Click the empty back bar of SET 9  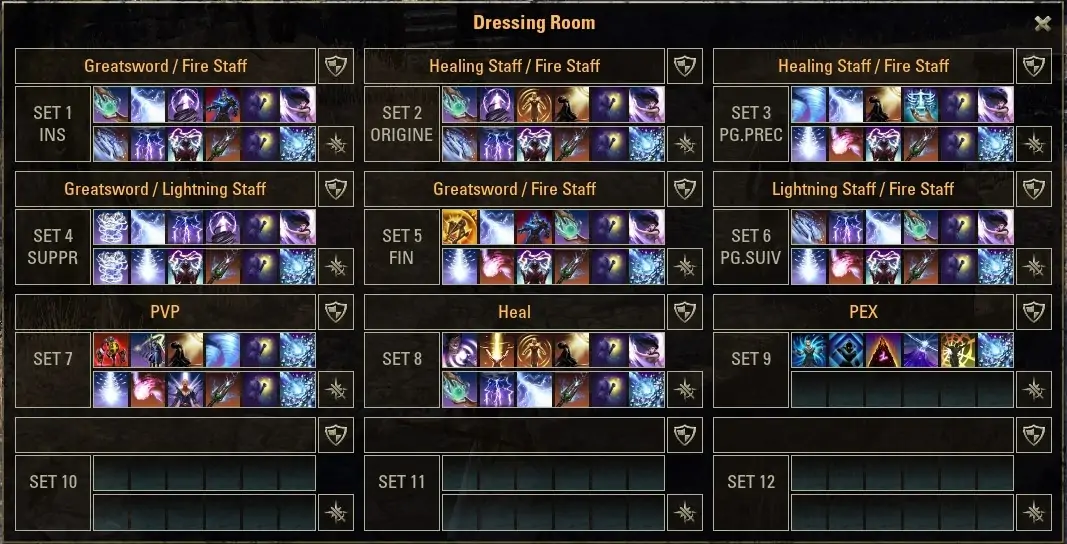click(902, 389)
